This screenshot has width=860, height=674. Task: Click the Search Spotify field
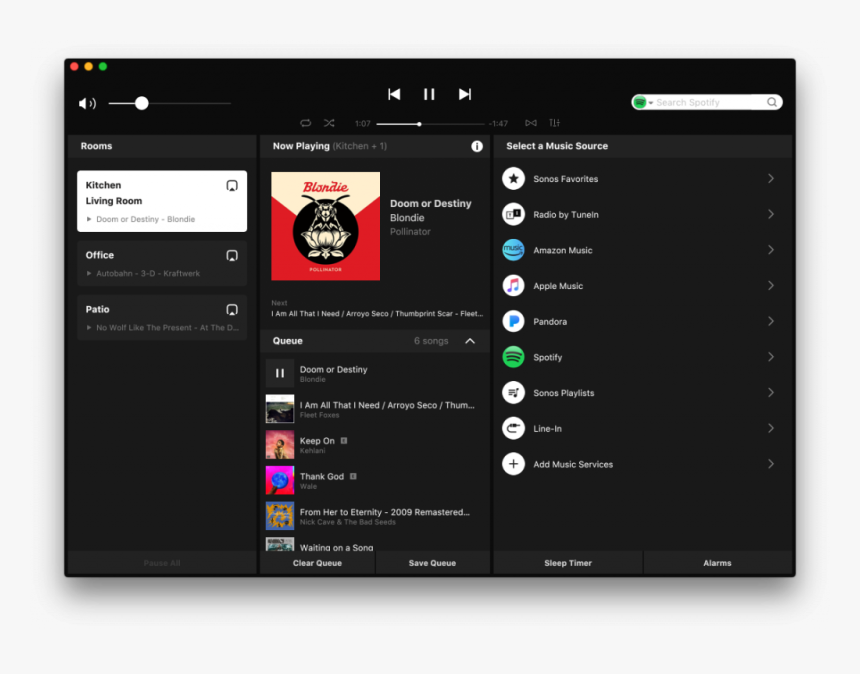706,103
